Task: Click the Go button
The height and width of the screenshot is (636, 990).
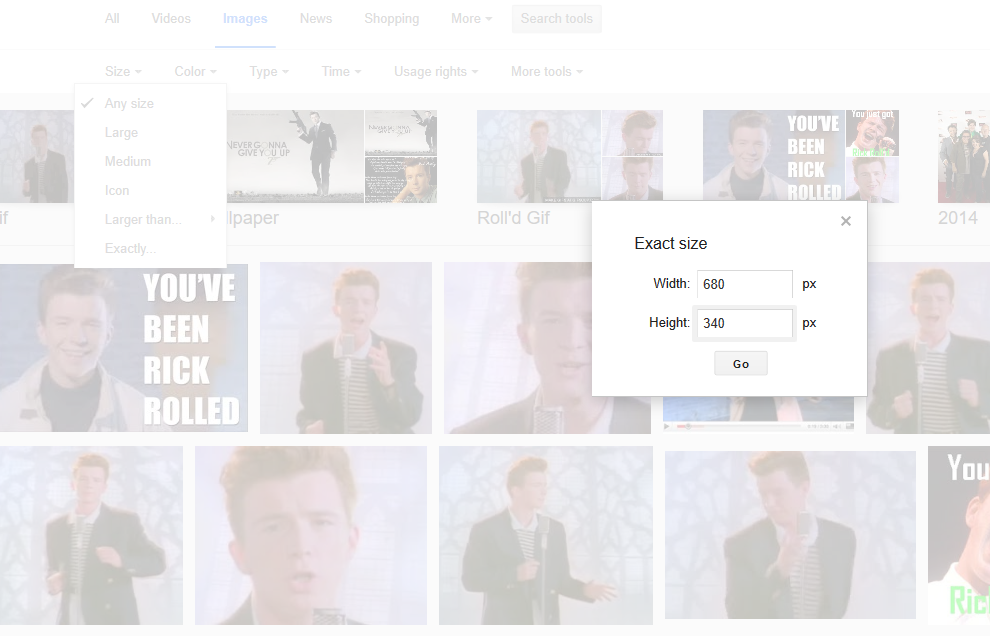Action: tap(741, 364)
